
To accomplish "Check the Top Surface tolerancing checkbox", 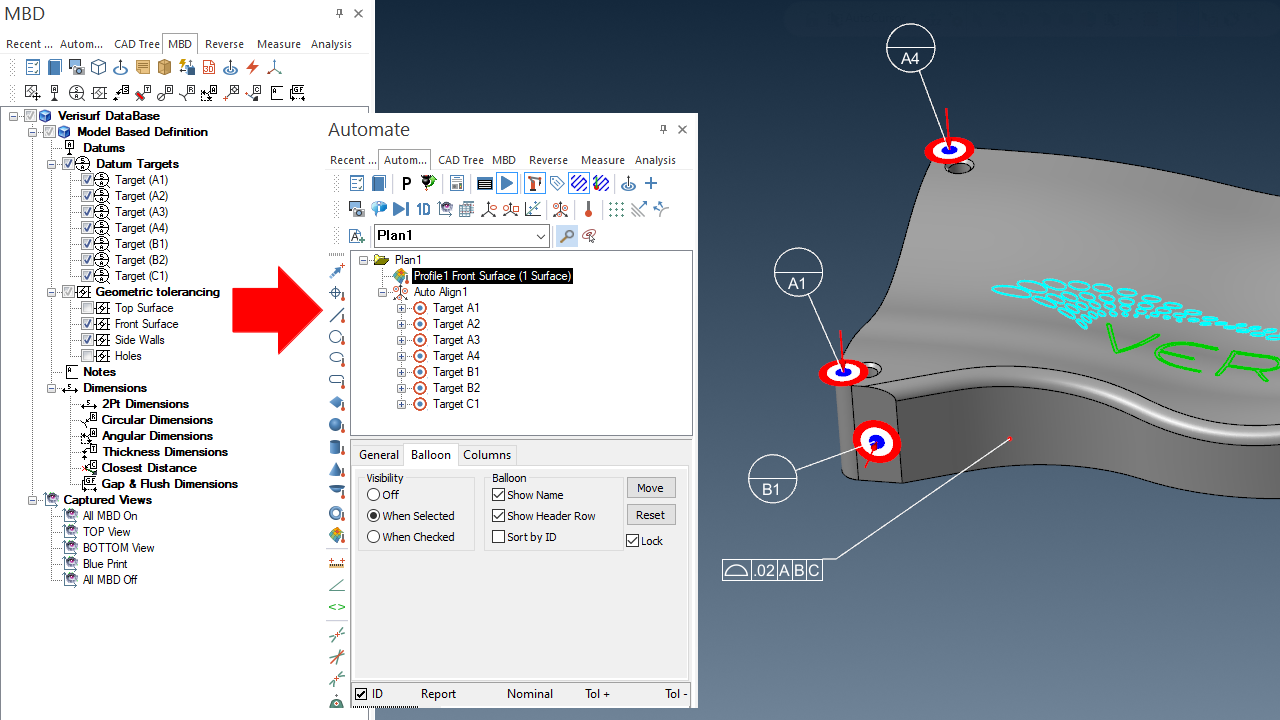I will click(x=88, y=308).
